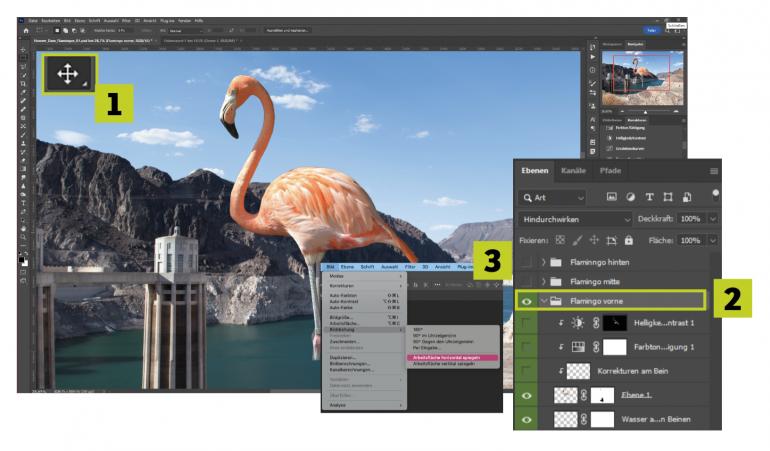770x451 pixels.
Task: Click the Home icon in the options bar
Action: click(26, 30)
